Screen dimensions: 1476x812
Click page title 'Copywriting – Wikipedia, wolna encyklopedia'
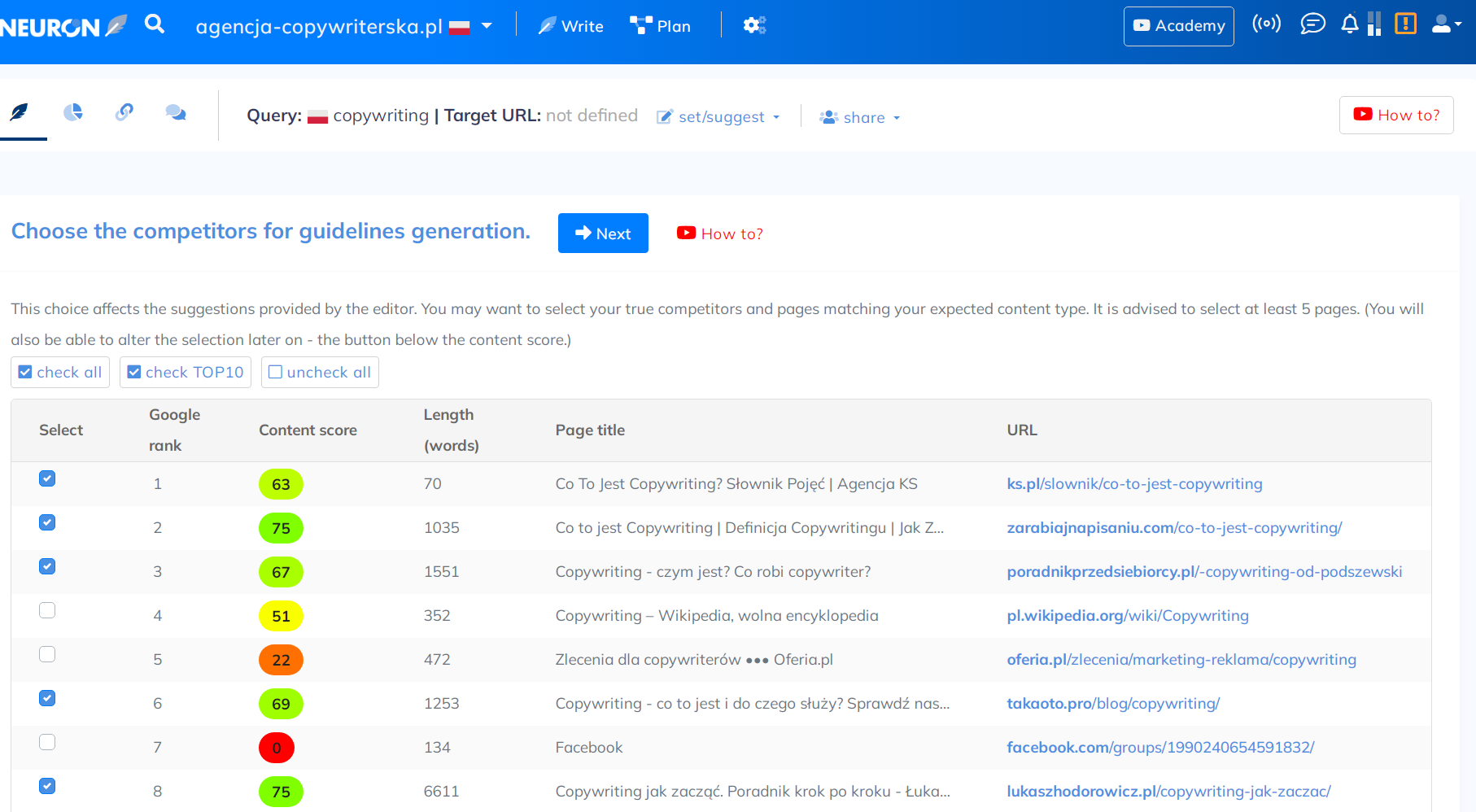click(x=717, y=616)
